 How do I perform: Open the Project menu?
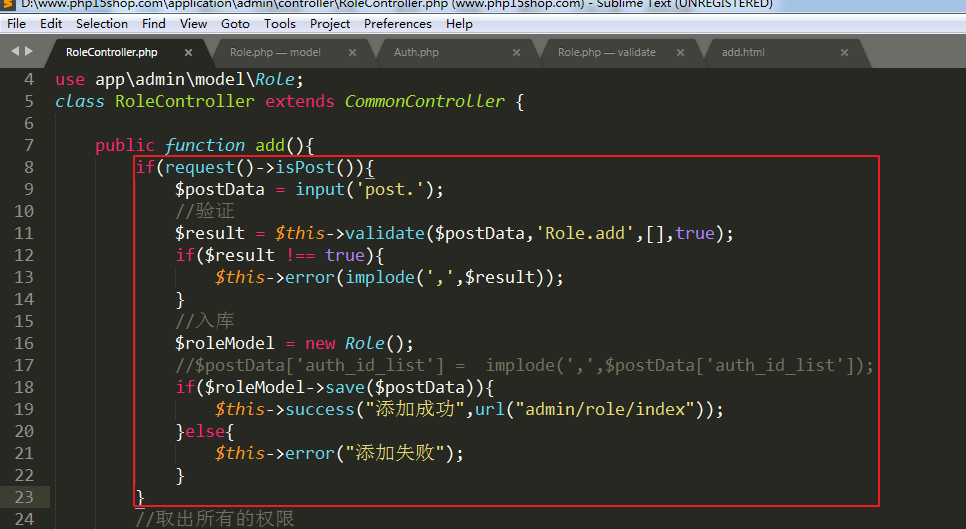(x=330, y=23)
